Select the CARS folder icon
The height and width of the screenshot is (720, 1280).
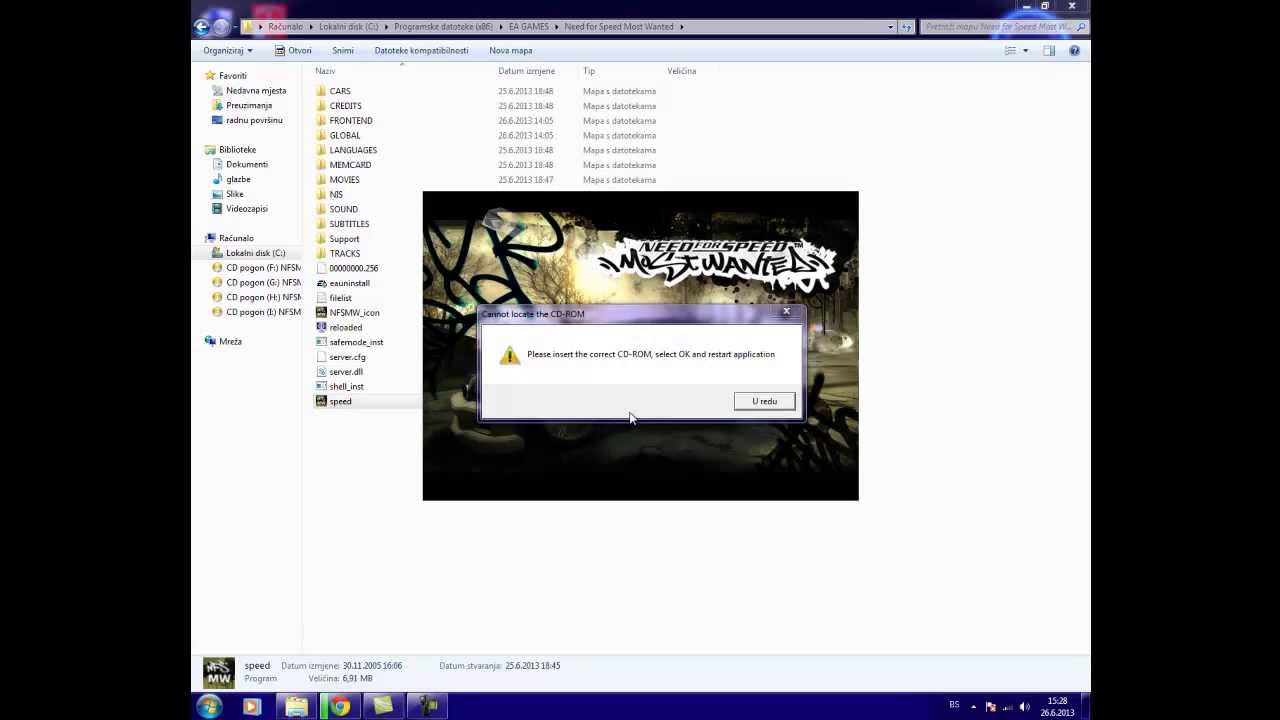click(x=321, y=91)
